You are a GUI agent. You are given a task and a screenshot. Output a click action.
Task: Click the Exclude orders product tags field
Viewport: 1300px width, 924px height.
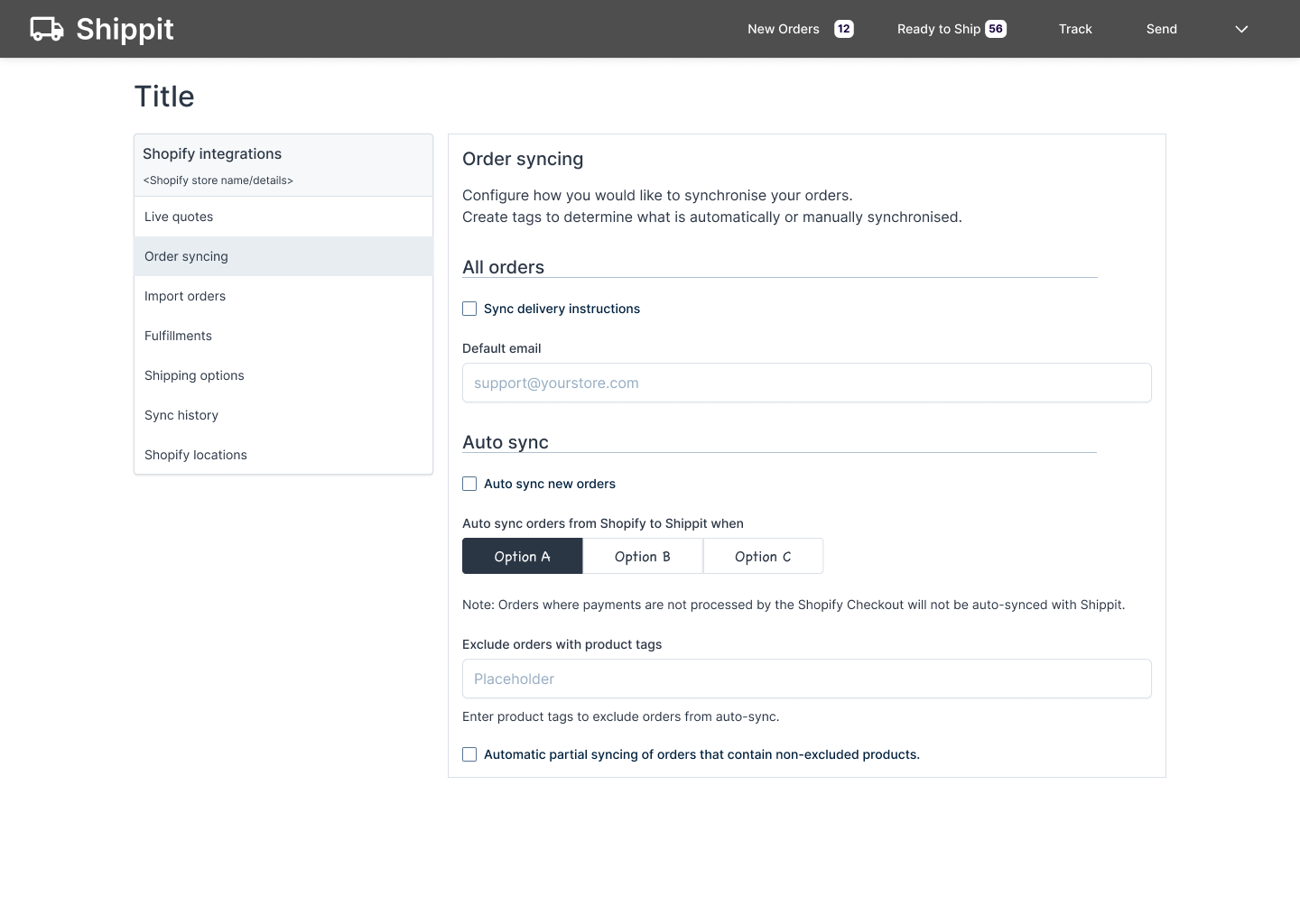tap(807, 679)
